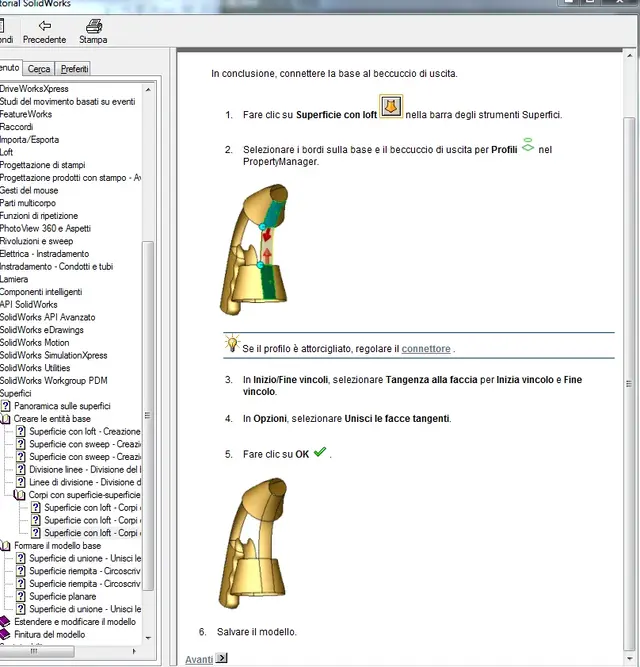Open the Componenti intelligenti topic
This screenshot has height=667, width=640.
[x=41, y=292]
